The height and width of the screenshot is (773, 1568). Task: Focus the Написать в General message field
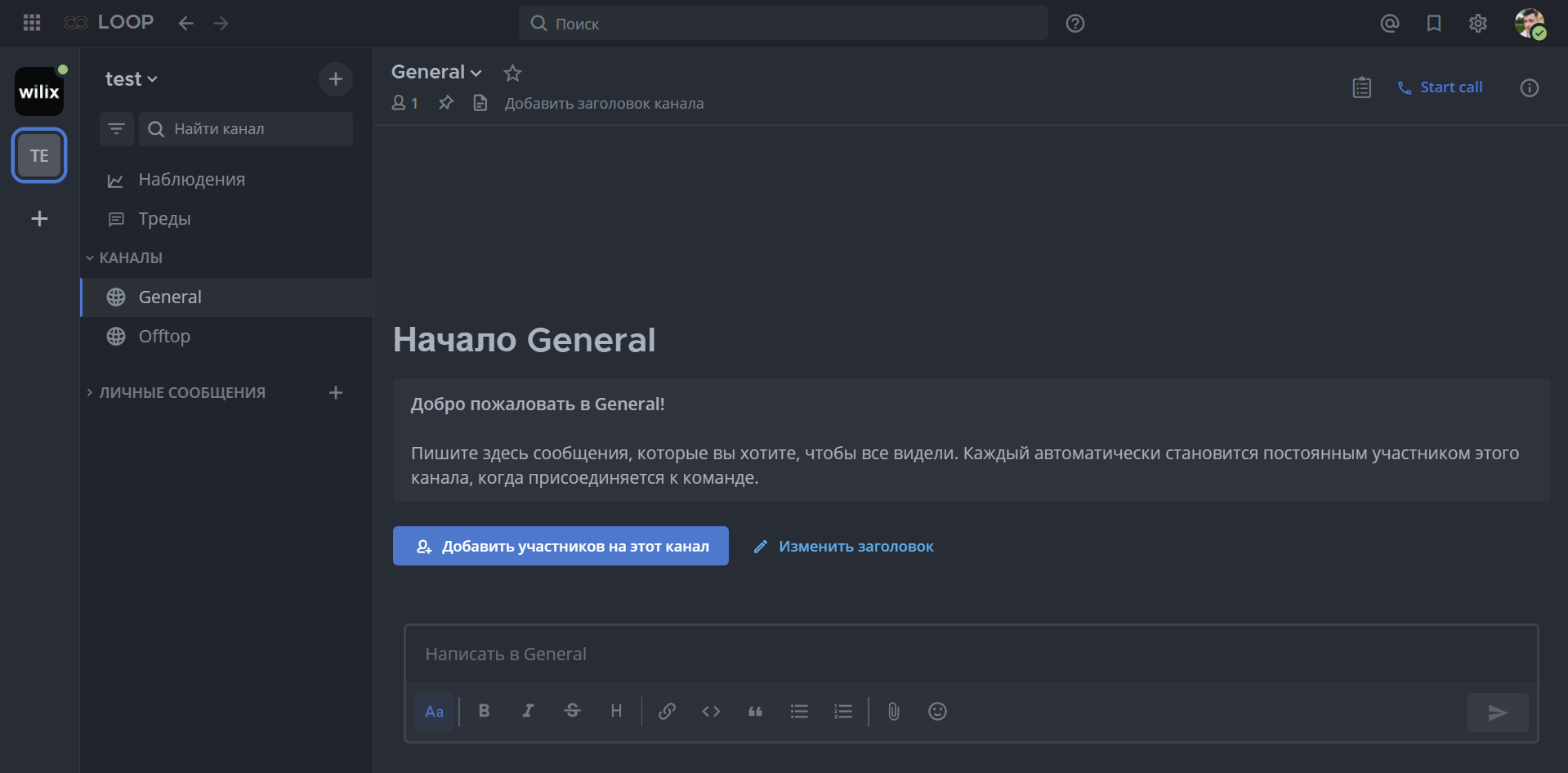(971, 654)
